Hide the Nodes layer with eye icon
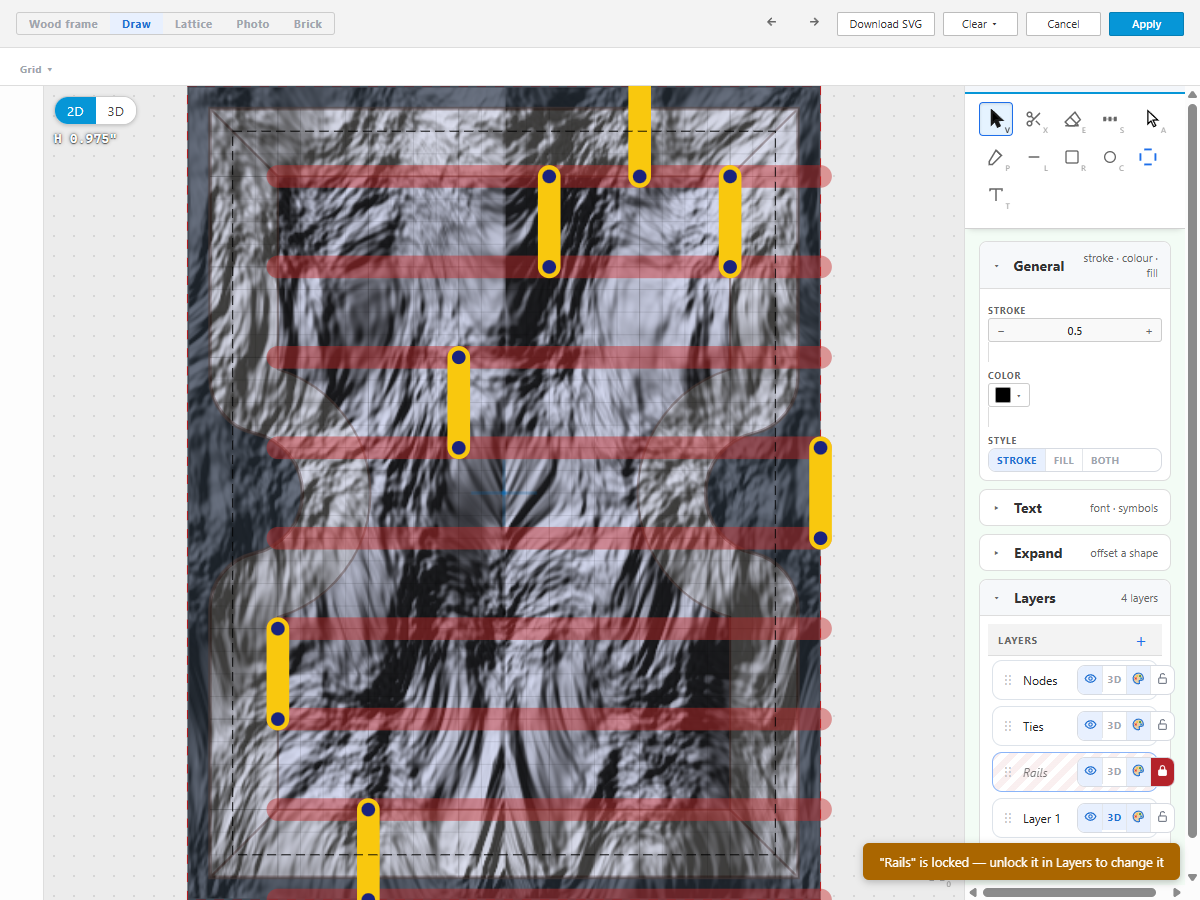 (1090, 680)
